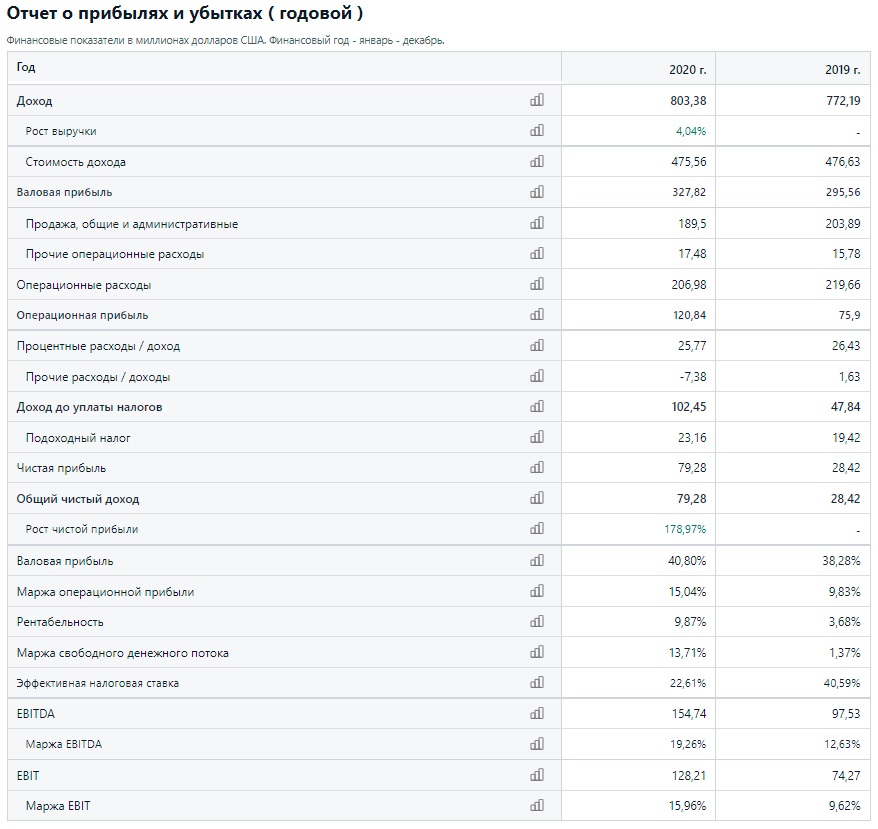Select EBIT margin value 15,96%
Viewport: 878px width, 829px height.
pyautogui.click(x=687, y=806)
